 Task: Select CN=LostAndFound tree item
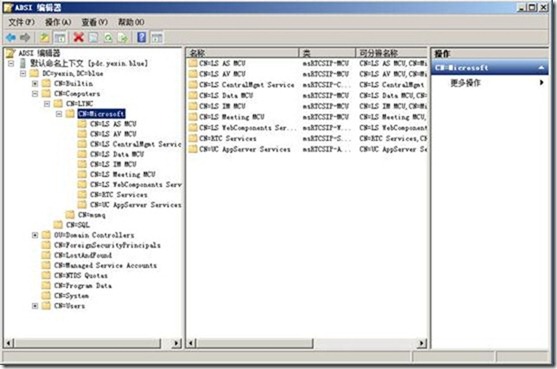[x=82, y=255]
